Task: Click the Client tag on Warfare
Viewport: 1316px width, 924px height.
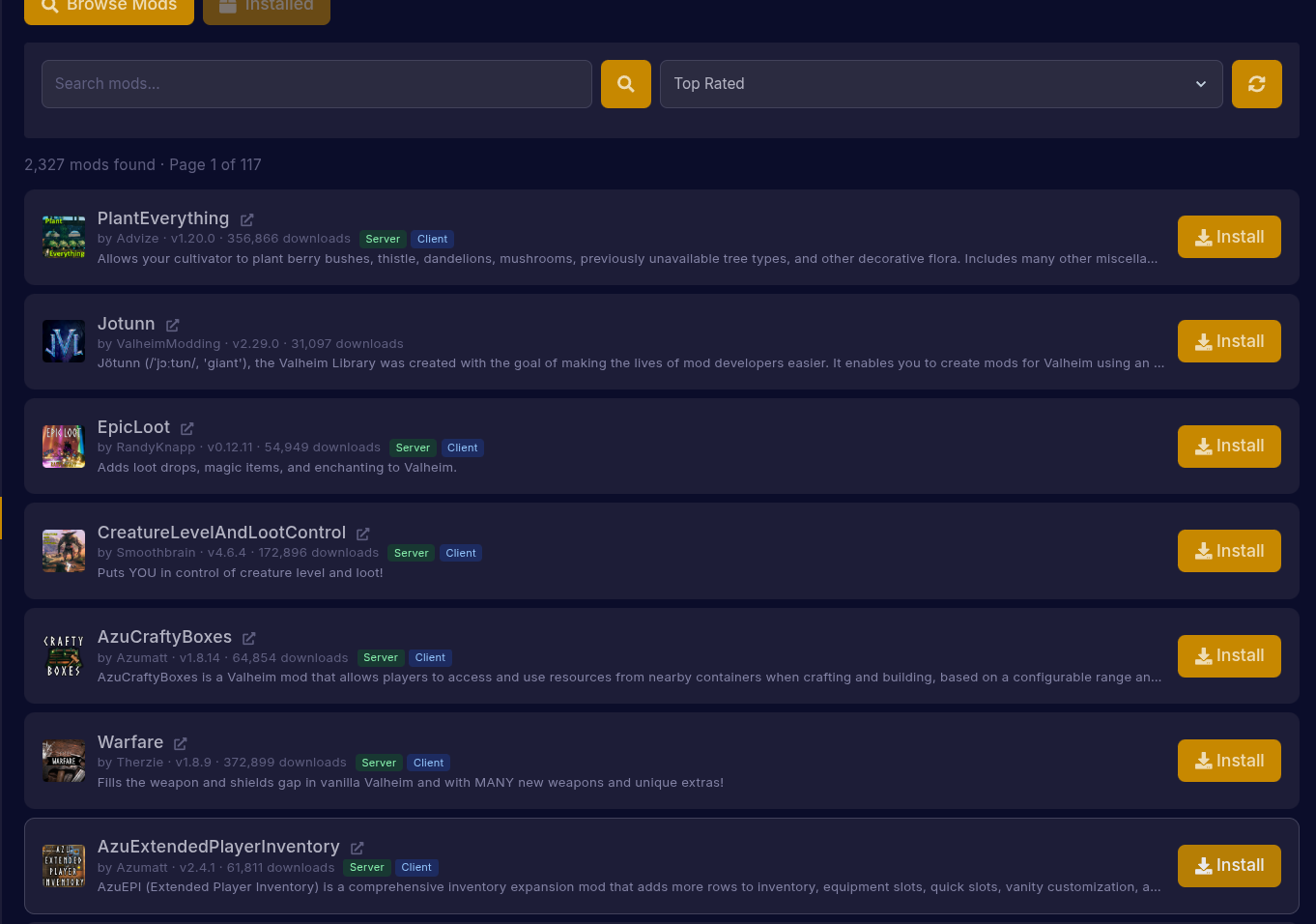Action: [x=428, y=763]
